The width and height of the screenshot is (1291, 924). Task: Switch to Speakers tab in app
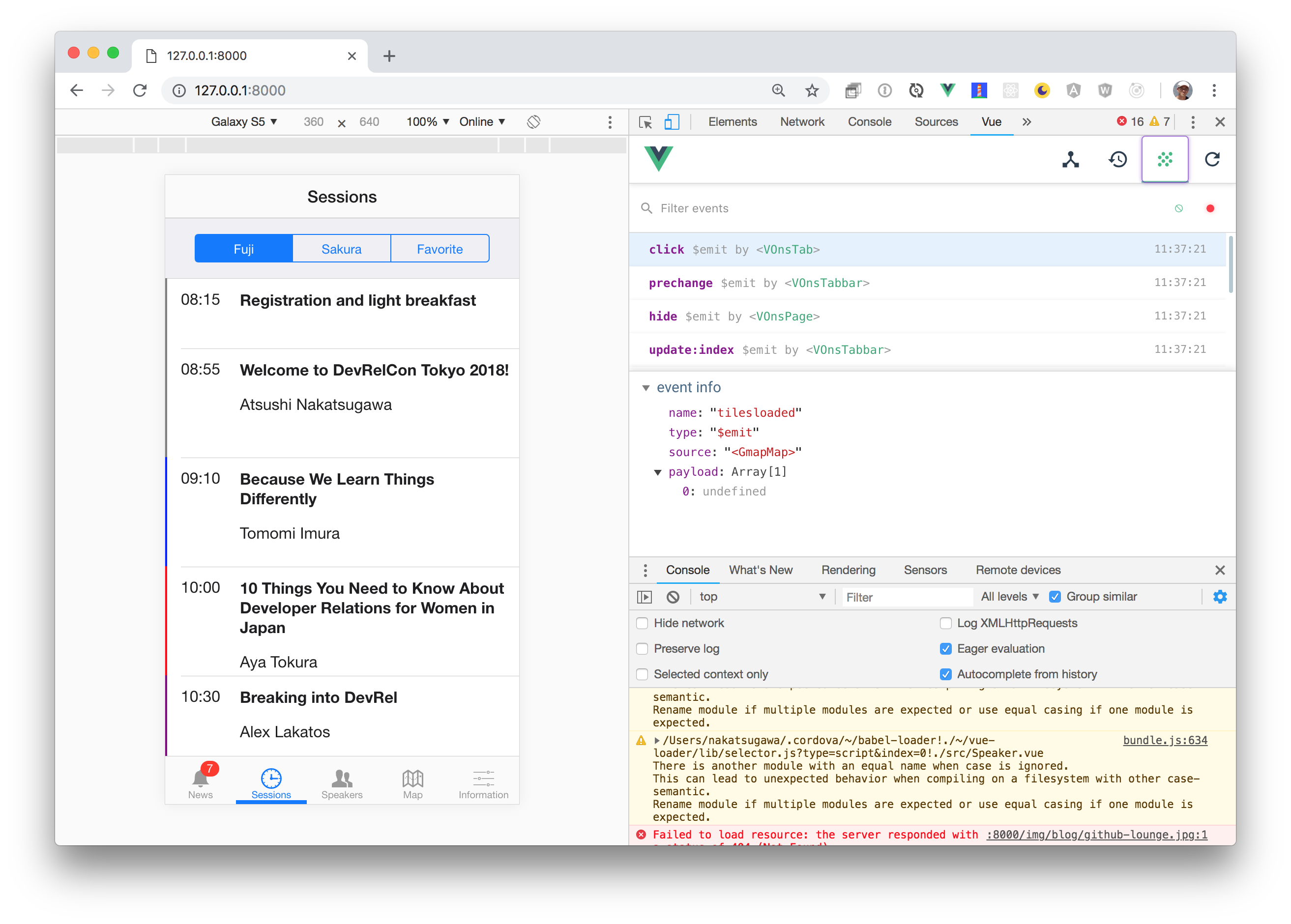coord(341,783)
